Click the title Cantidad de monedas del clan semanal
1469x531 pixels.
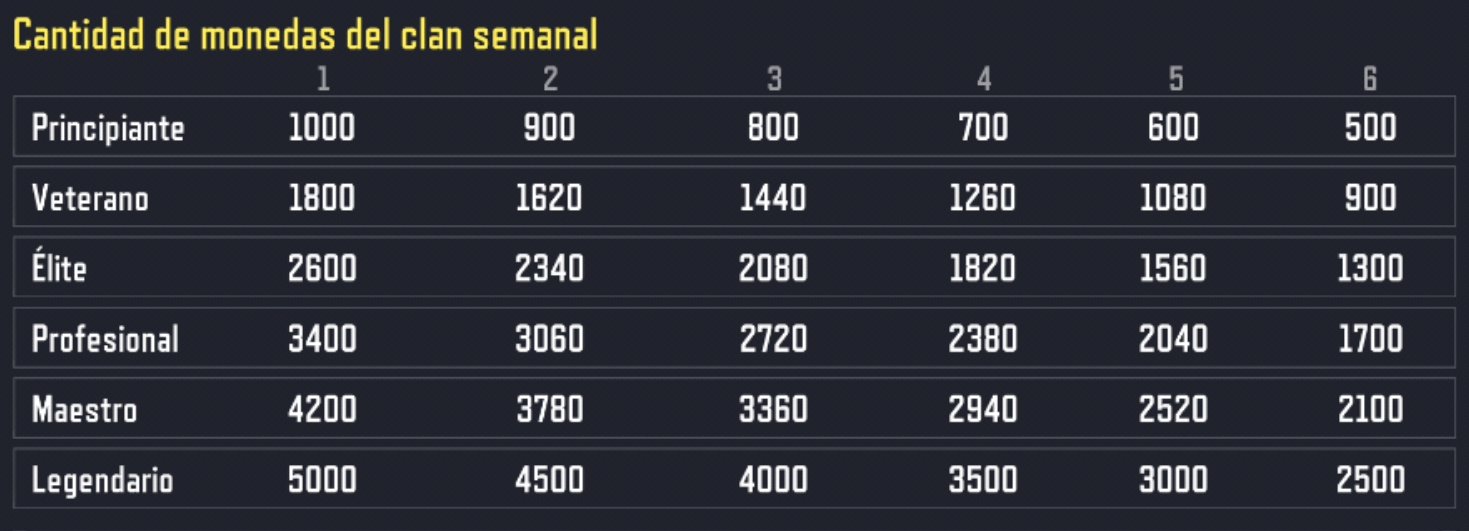305,35
